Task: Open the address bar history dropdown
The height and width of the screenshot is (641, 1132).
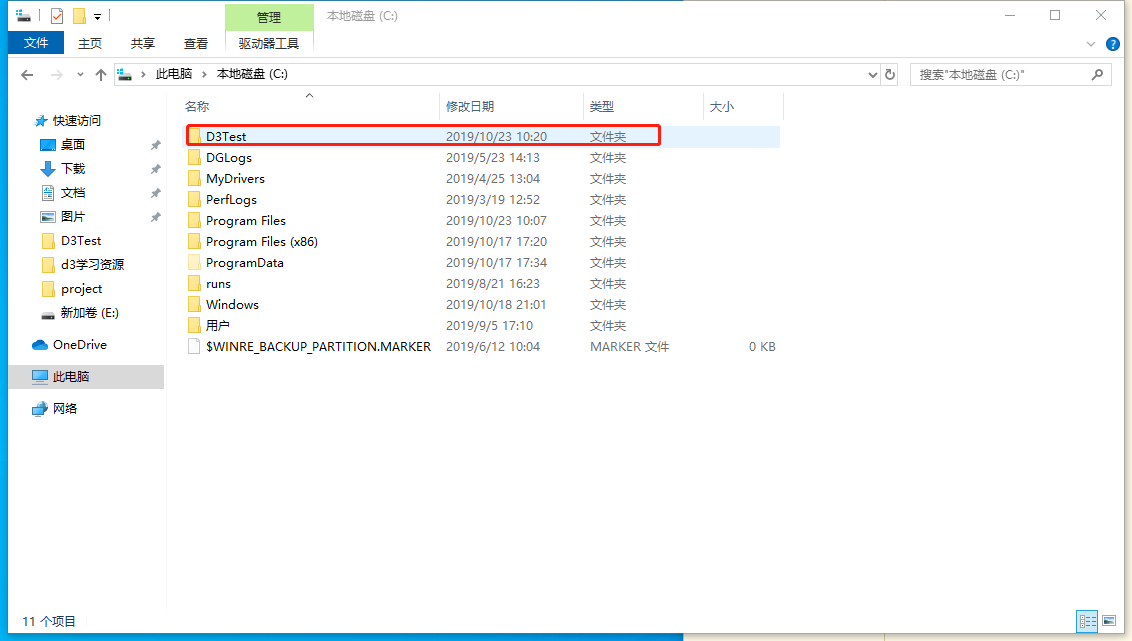Action: (x=871, y=73)
